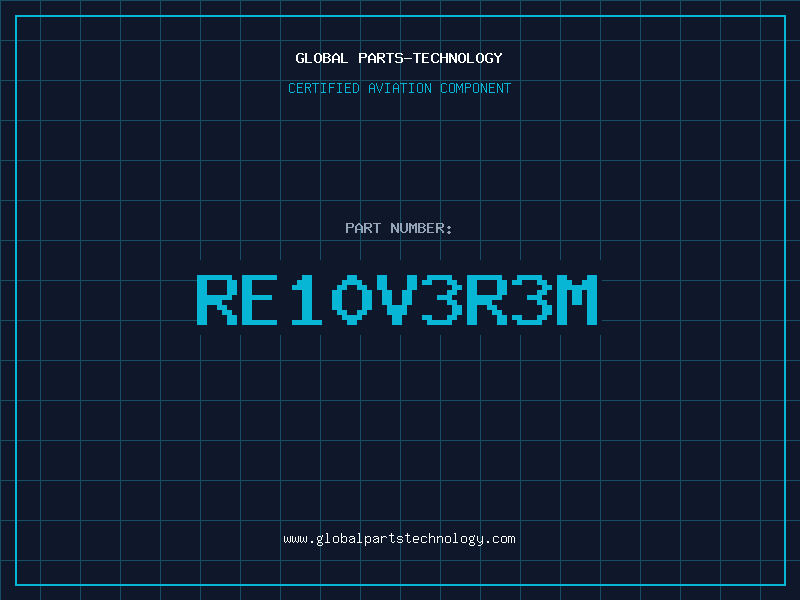Screen dimensions: 800x600
Task: Click the word CERTIFIED in the subtitle
Action: tap(322, 88)
